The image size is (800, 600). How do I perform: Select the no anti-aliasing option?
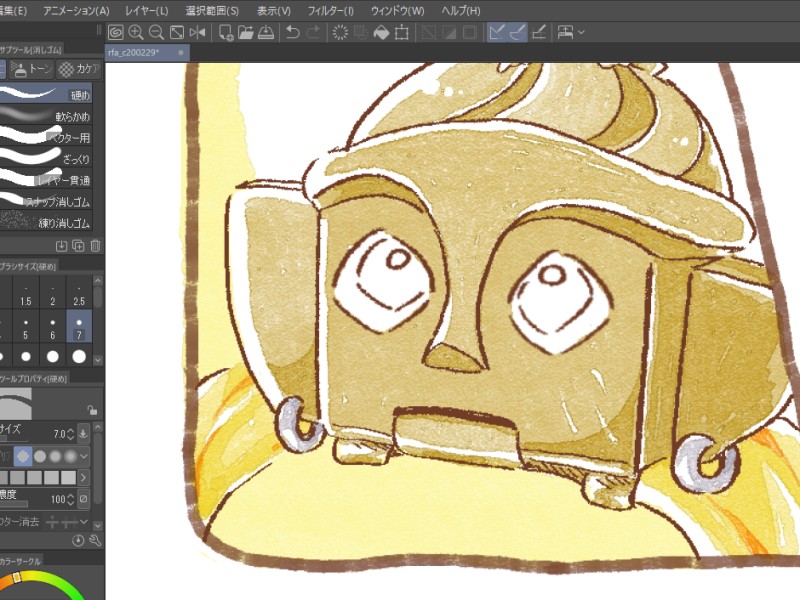[x=23, y=456]
